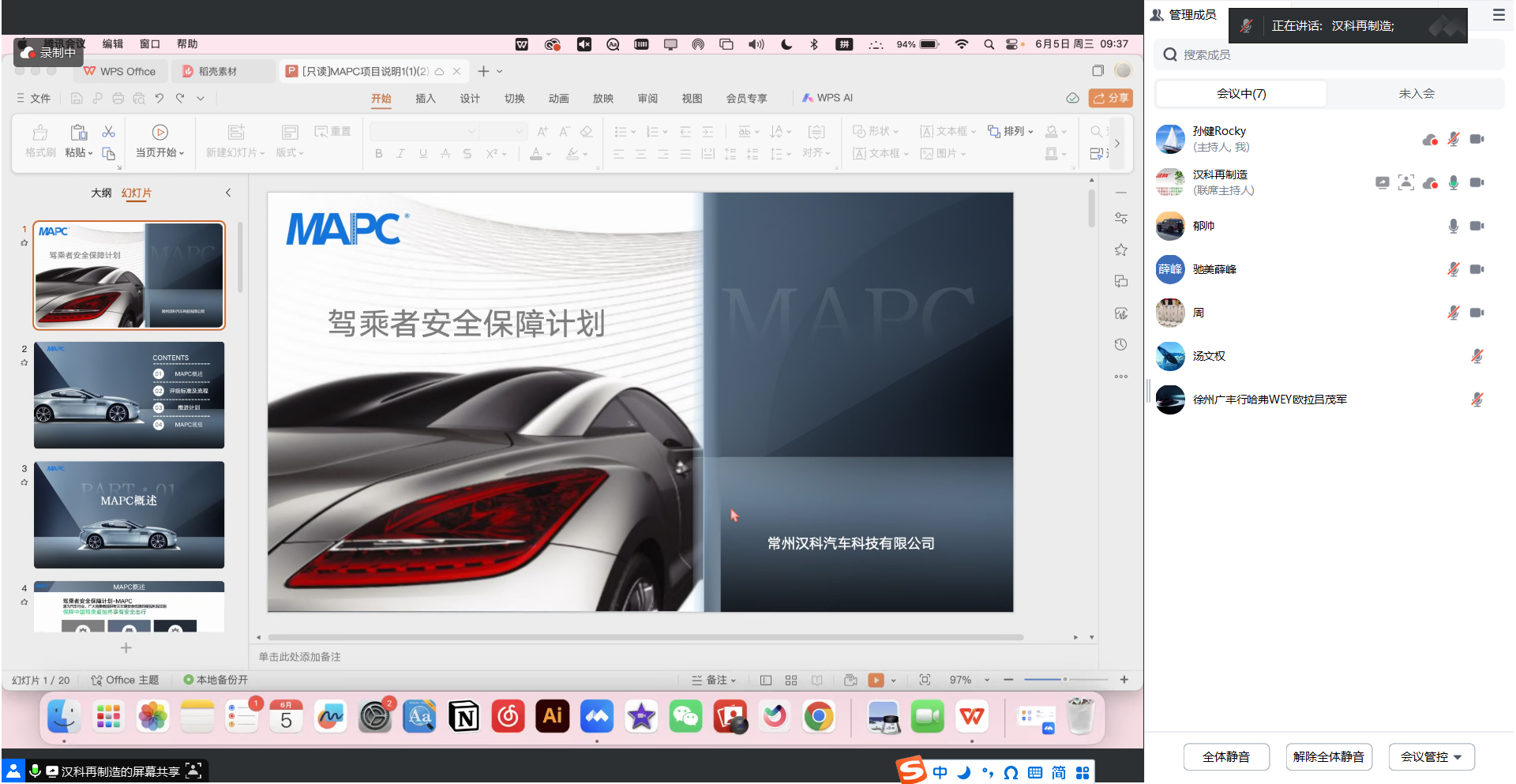
Task: Unmute microphone for 孙健Rocky
Action: point(1454,140)
